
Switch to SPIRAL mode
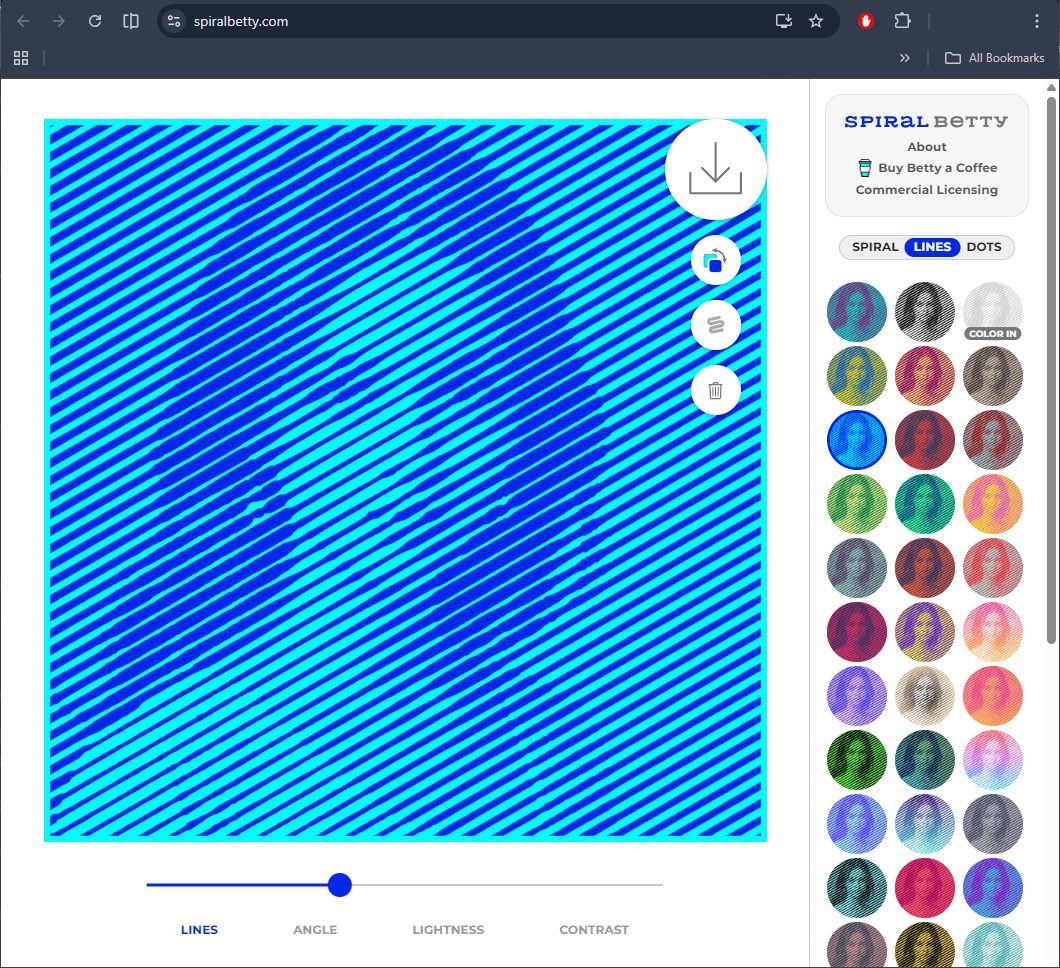(x=875, y=247)
